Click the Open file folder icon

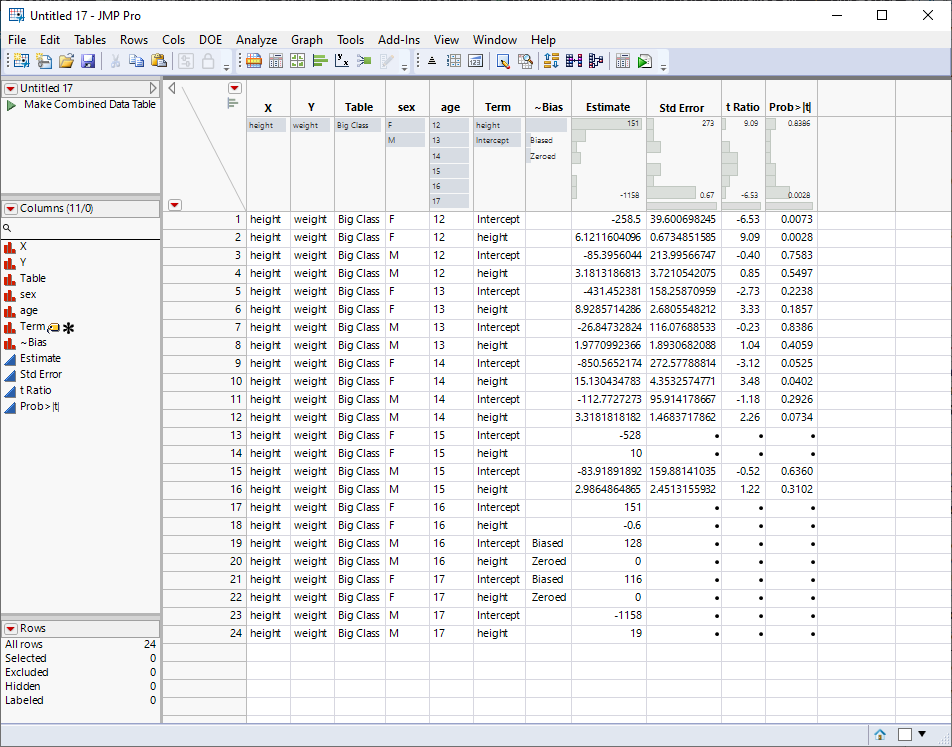66,61
